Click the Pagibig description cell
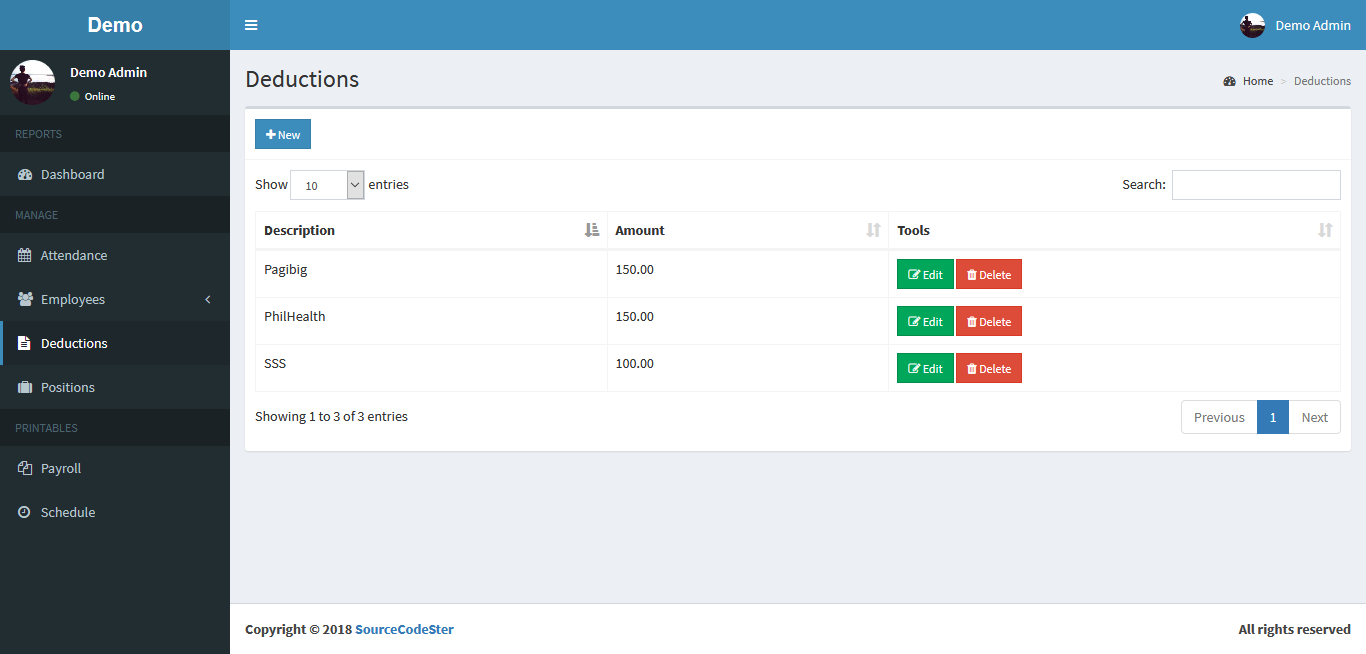The image size is (1366, 654). point(431,274)
